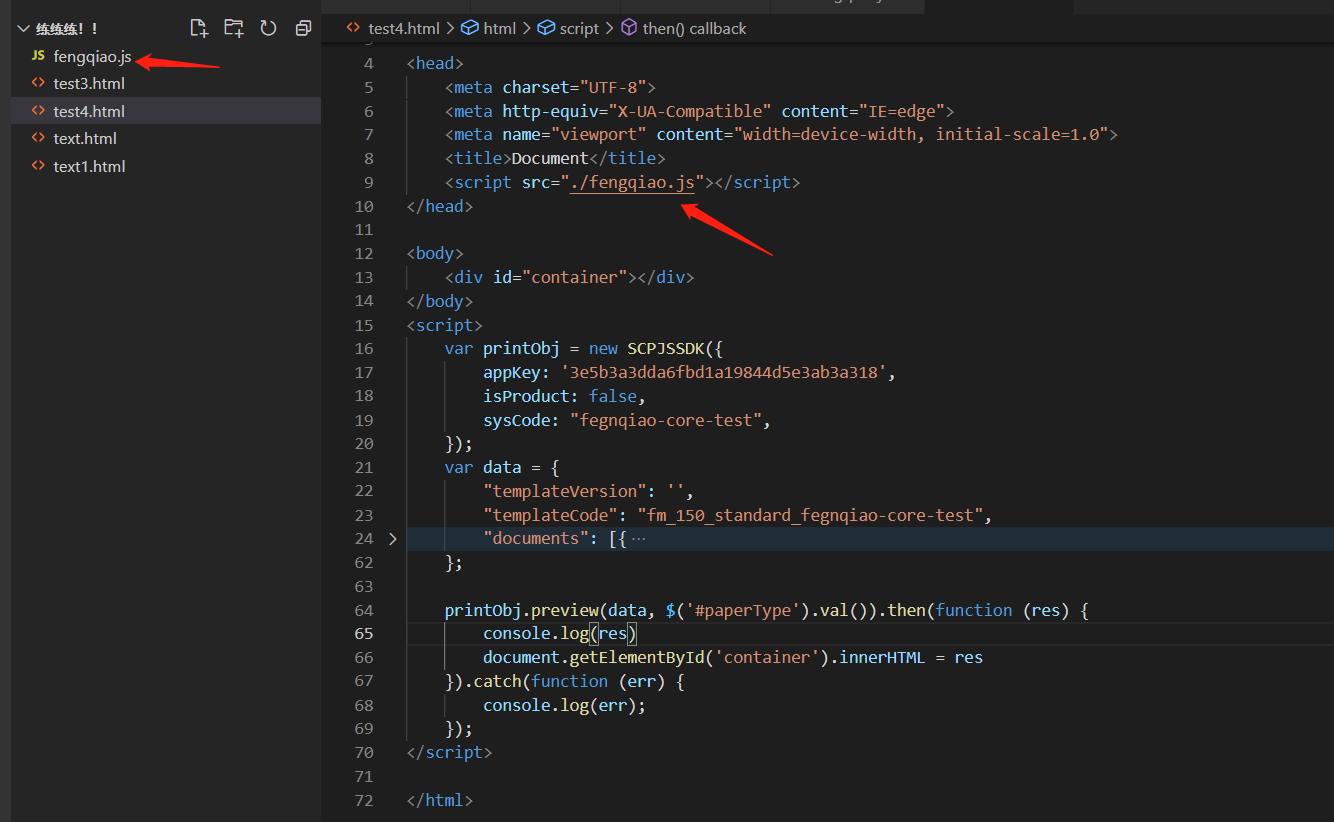Click line number 65 in the gutter
Image resolution: width=1334 pixels, height=822 pixels.
pos(363,634)
